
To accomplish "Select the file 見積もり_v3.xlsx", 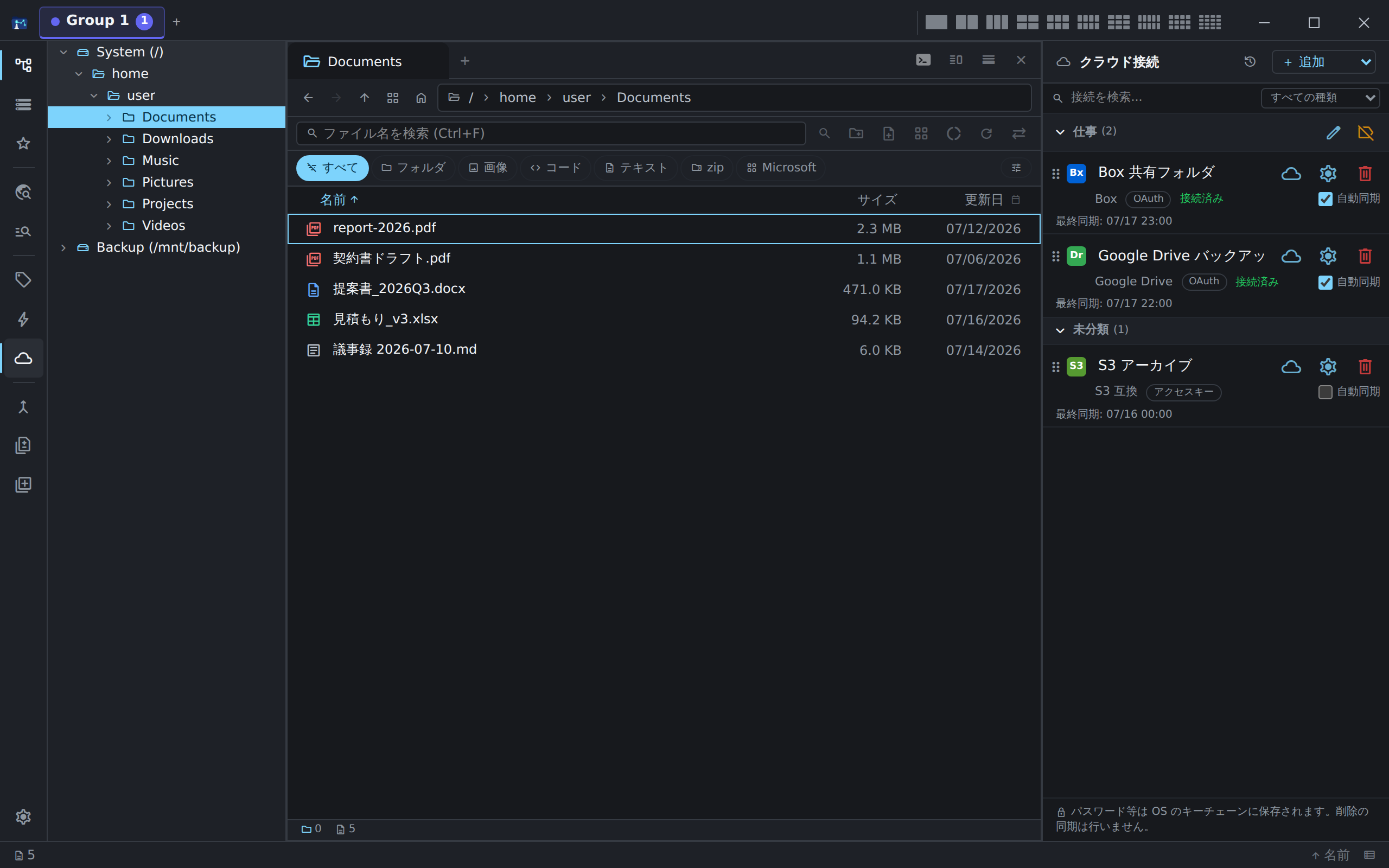I will click(664, 320).
